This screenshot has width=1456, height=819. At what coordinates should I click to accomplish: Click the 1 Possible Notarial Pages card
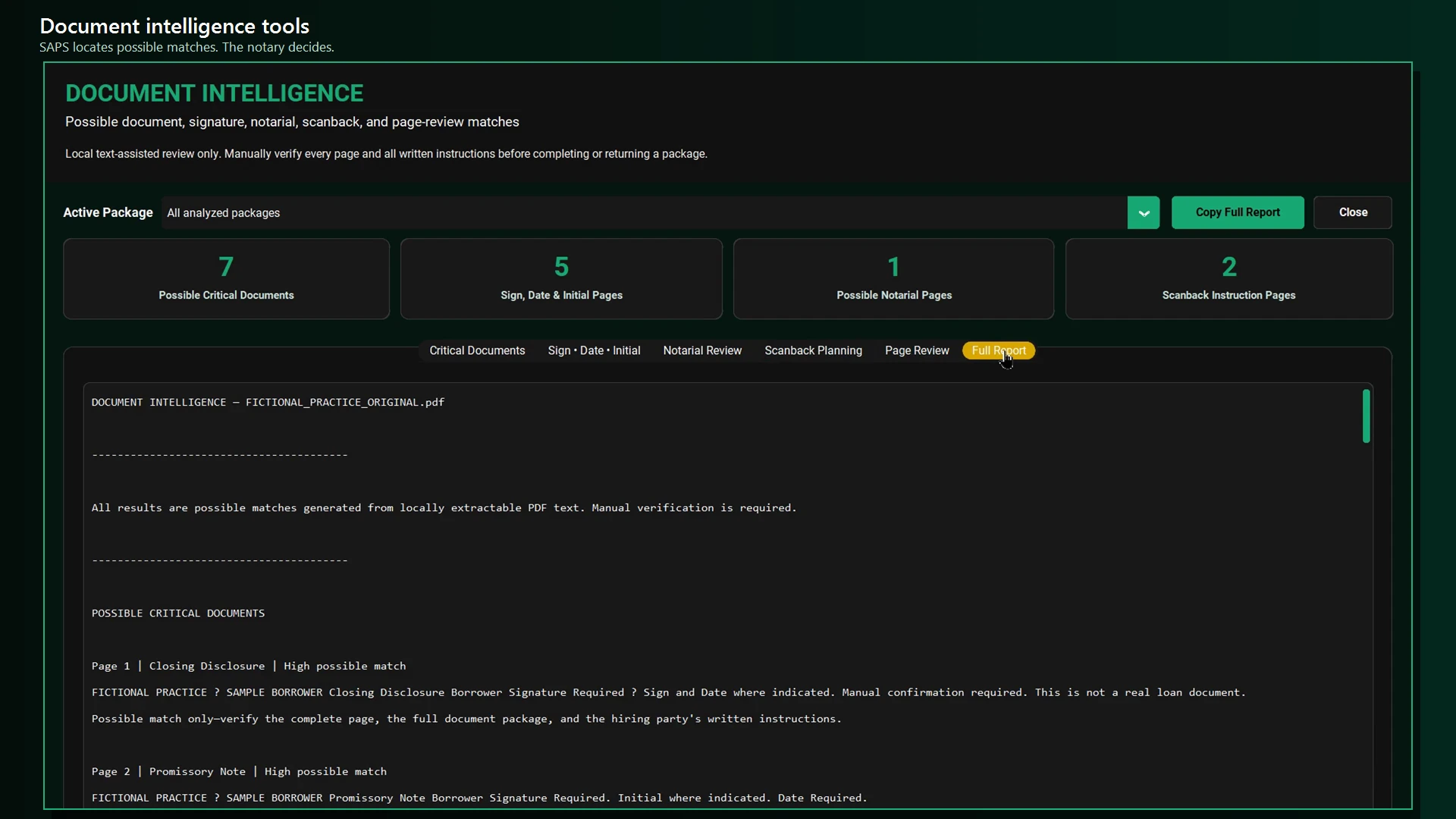click(893, 279)
